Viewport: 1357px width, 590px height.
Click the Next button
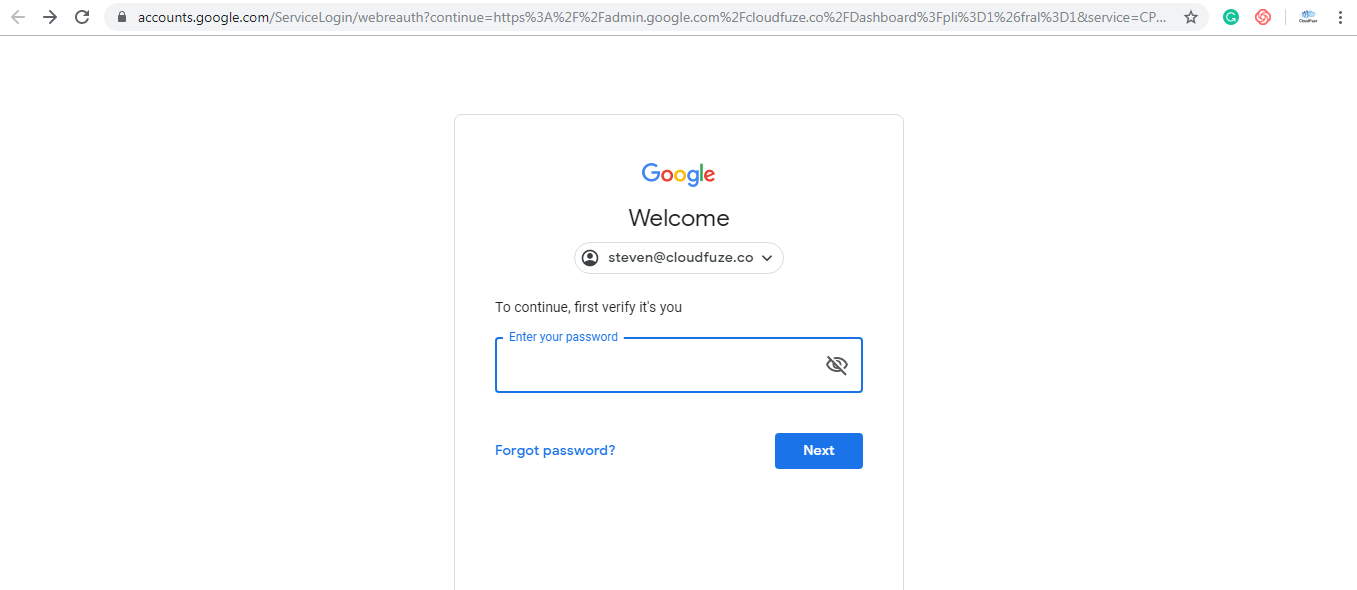tap(818, 451)
